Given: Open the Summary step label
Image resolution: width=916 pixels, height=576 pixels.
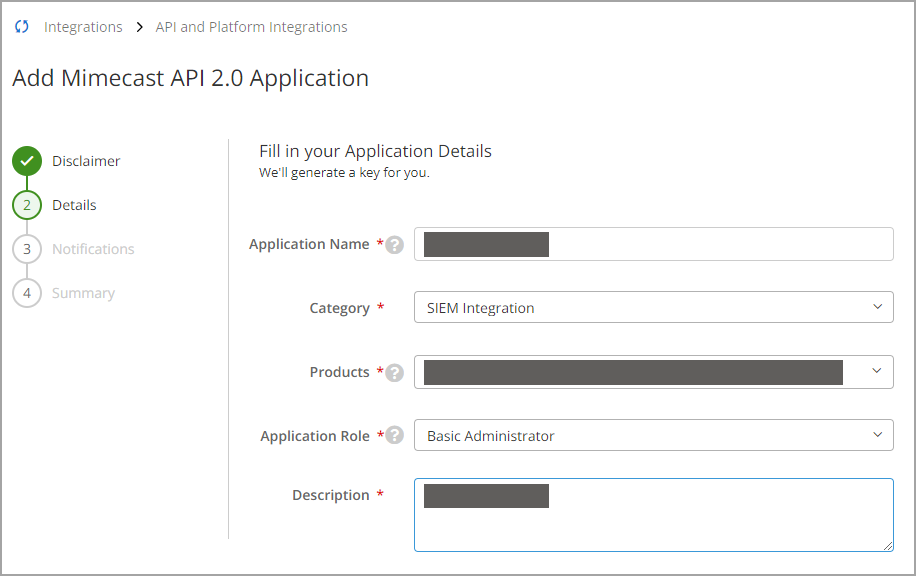Looking at the screenshot, I should point(84,293).
